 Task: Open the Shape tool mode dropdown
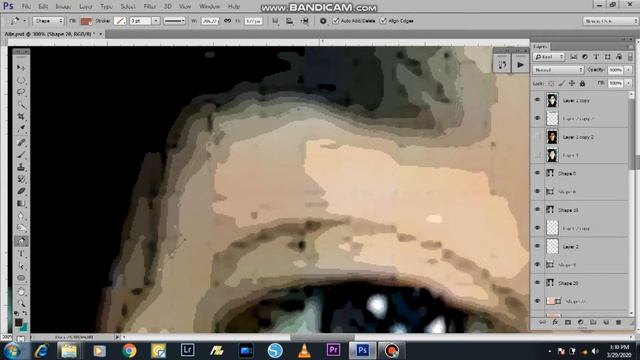(48, 21)
